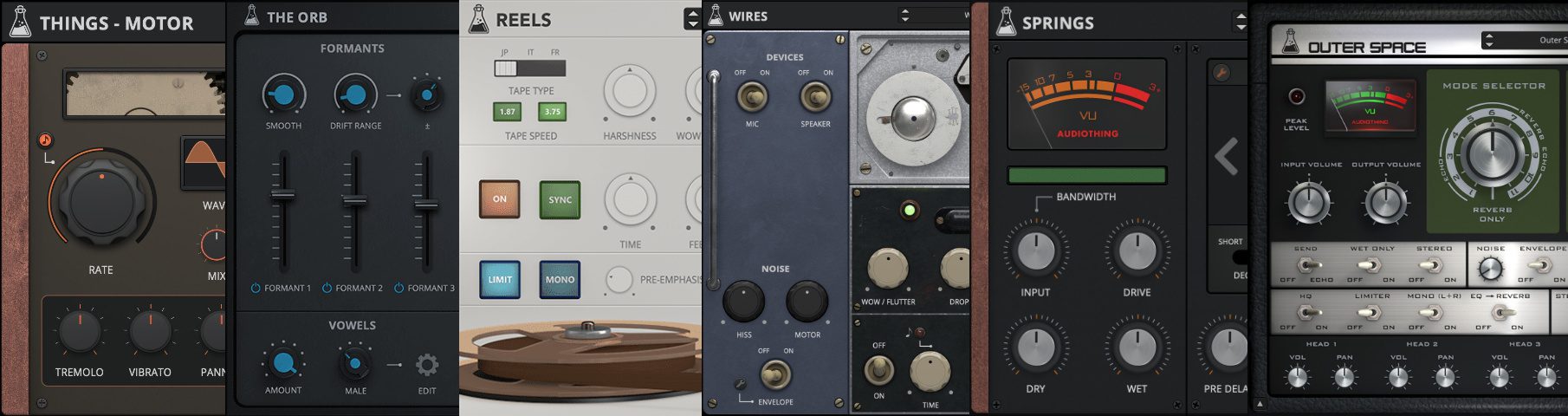The image size is (1568, 416).
Task: Toggle the Wet Only switch in Outer Space
Action: pyautogui.click(x=1370, y=265)
